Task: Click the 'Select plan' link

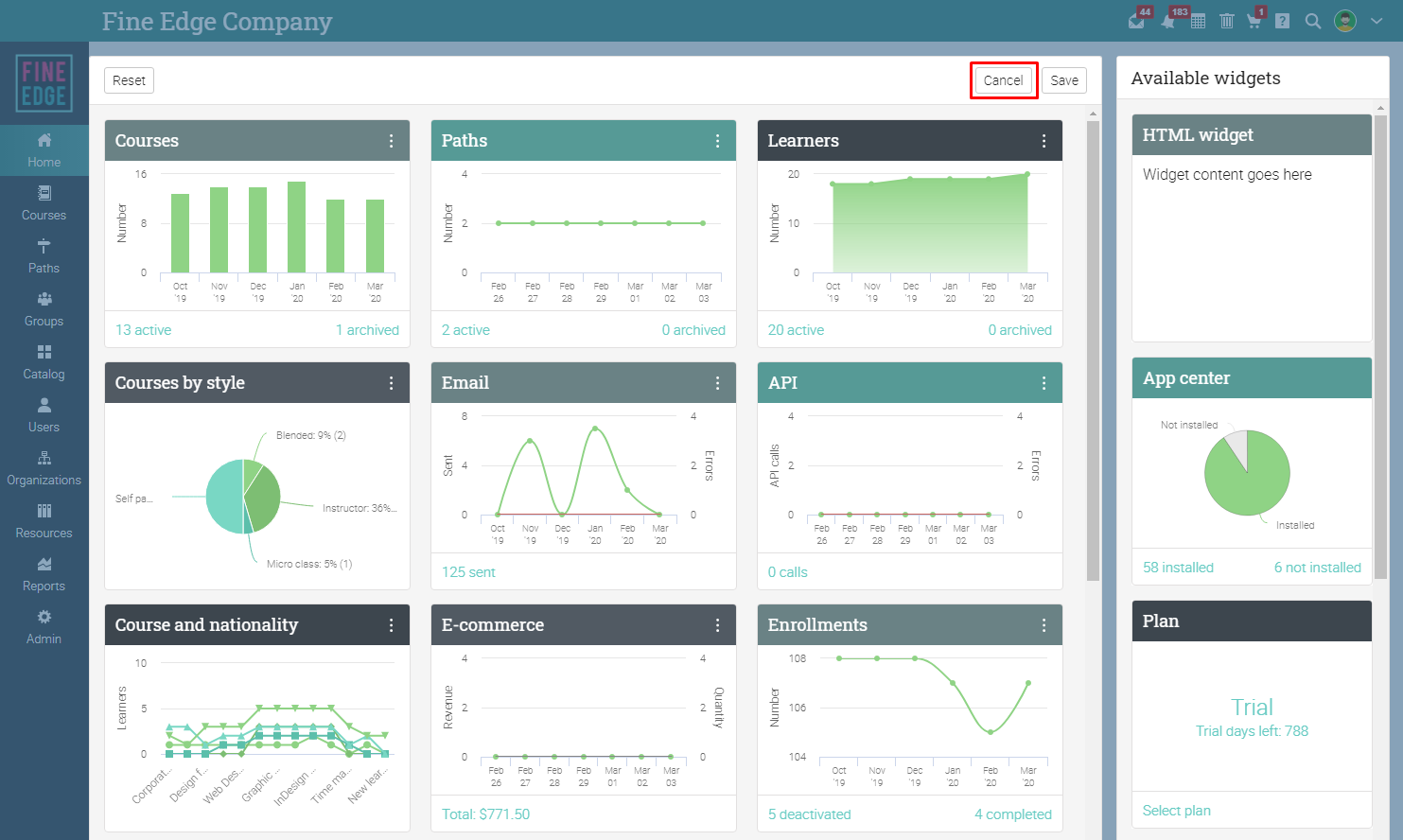Action: pyautogui.click(x=1176, y=811)
